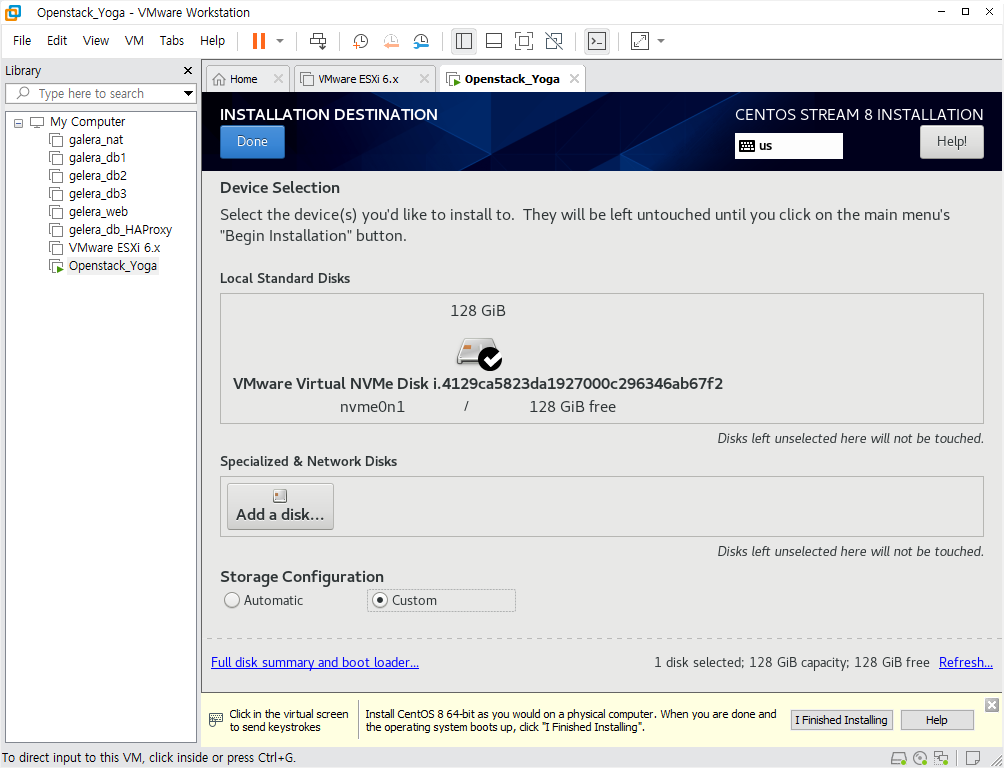The image size is (1004, 768).
Task: Select the Automatic storage configuration radio
Action: [232, 600]
